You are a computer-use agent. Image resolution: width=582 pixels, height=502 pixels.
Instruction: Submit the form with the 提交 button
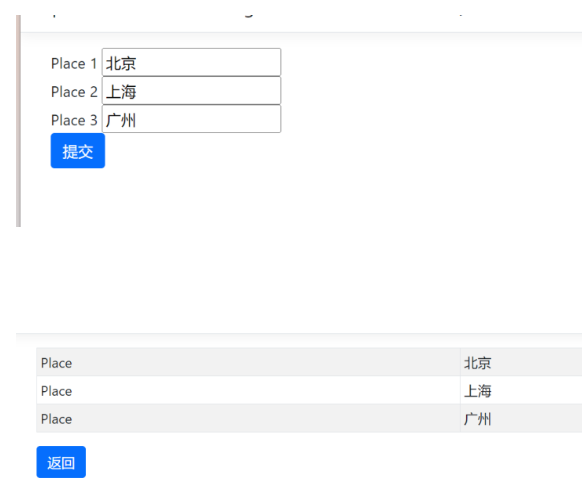click(x=78, y=151)
